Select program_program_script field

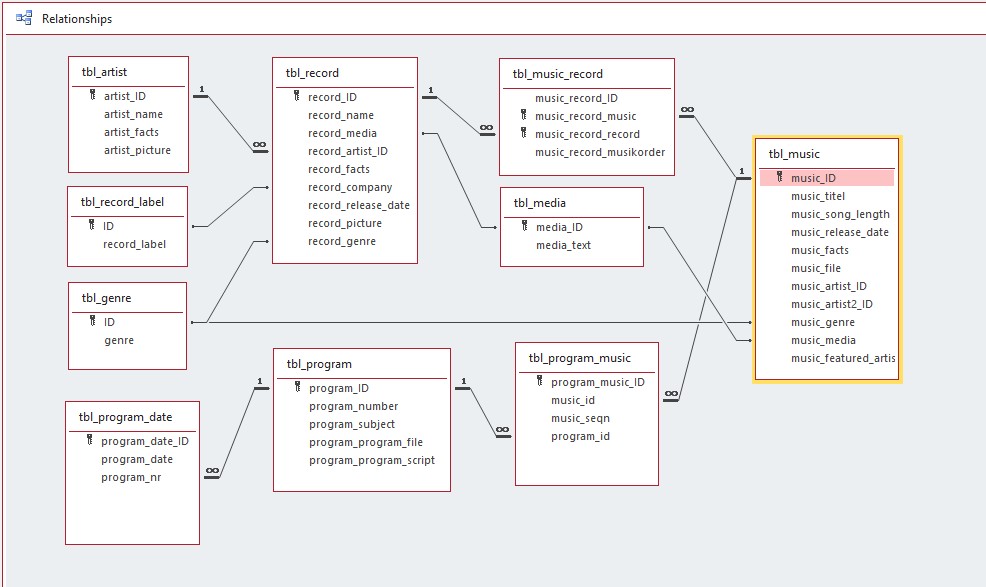372,461
